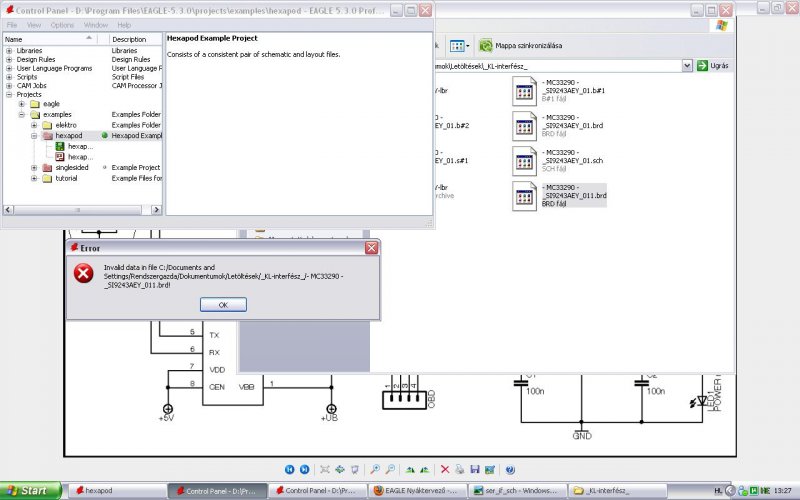Image resolution: width=800 pixels, height=500 pixels.
Task: Expand the User Language Programs node
Action: point(9,68)
